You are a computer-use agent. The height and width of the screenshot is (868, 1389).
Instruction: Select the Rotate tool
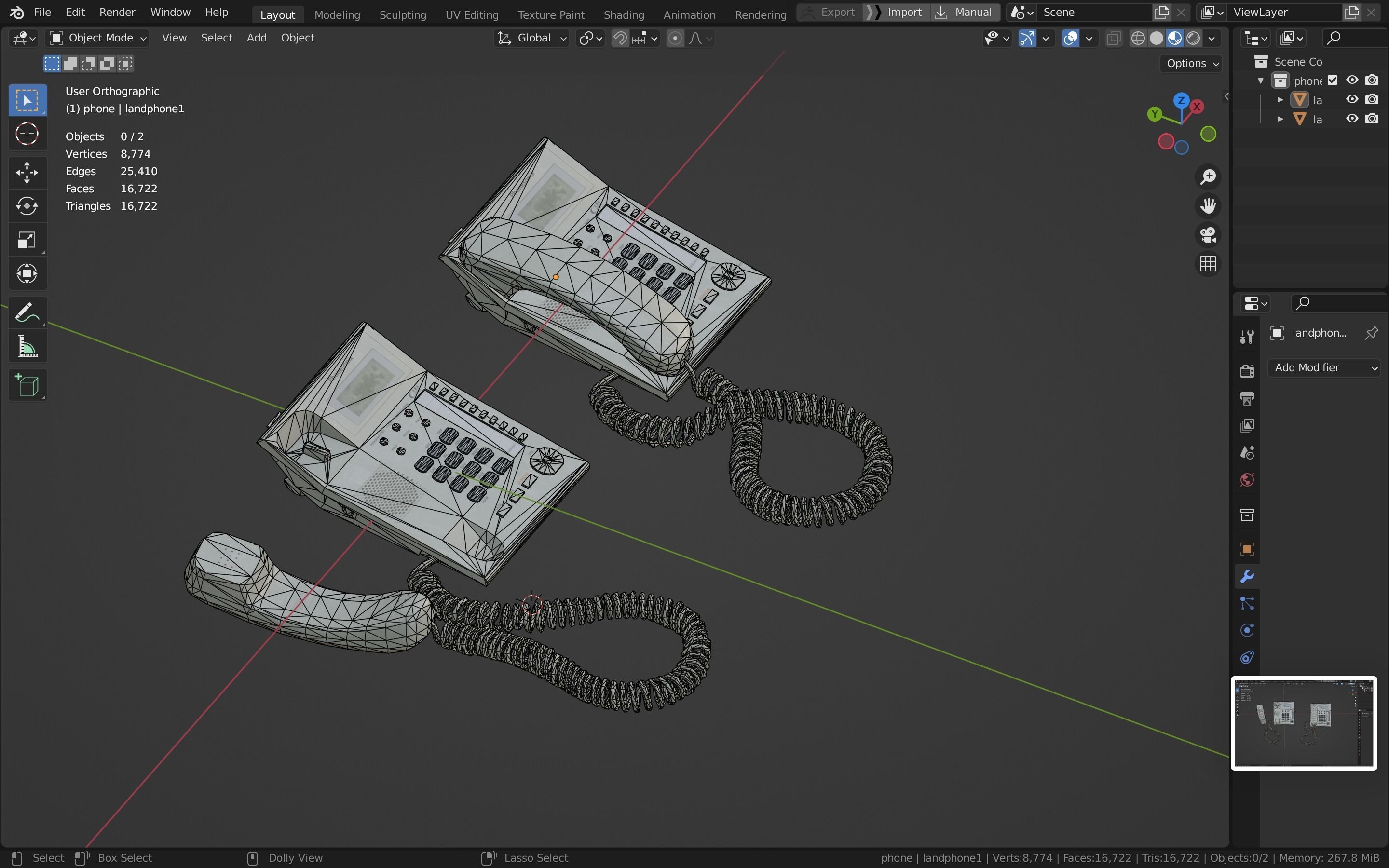[27, 206]
